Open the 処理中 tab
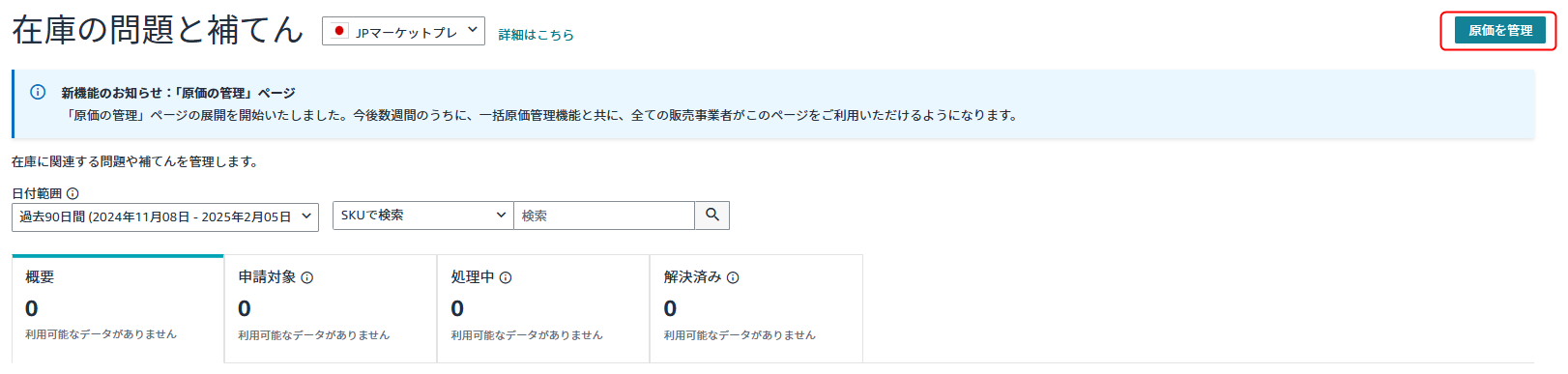The height and width of the screenshot is (374, 1568). coord(543,309)
